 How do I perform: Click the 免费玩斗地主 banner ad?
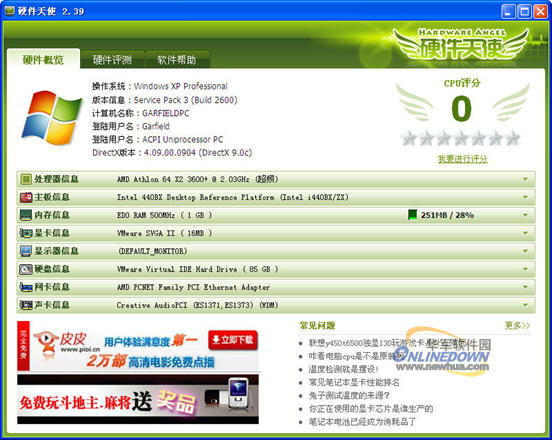click(x=138, y=399)
